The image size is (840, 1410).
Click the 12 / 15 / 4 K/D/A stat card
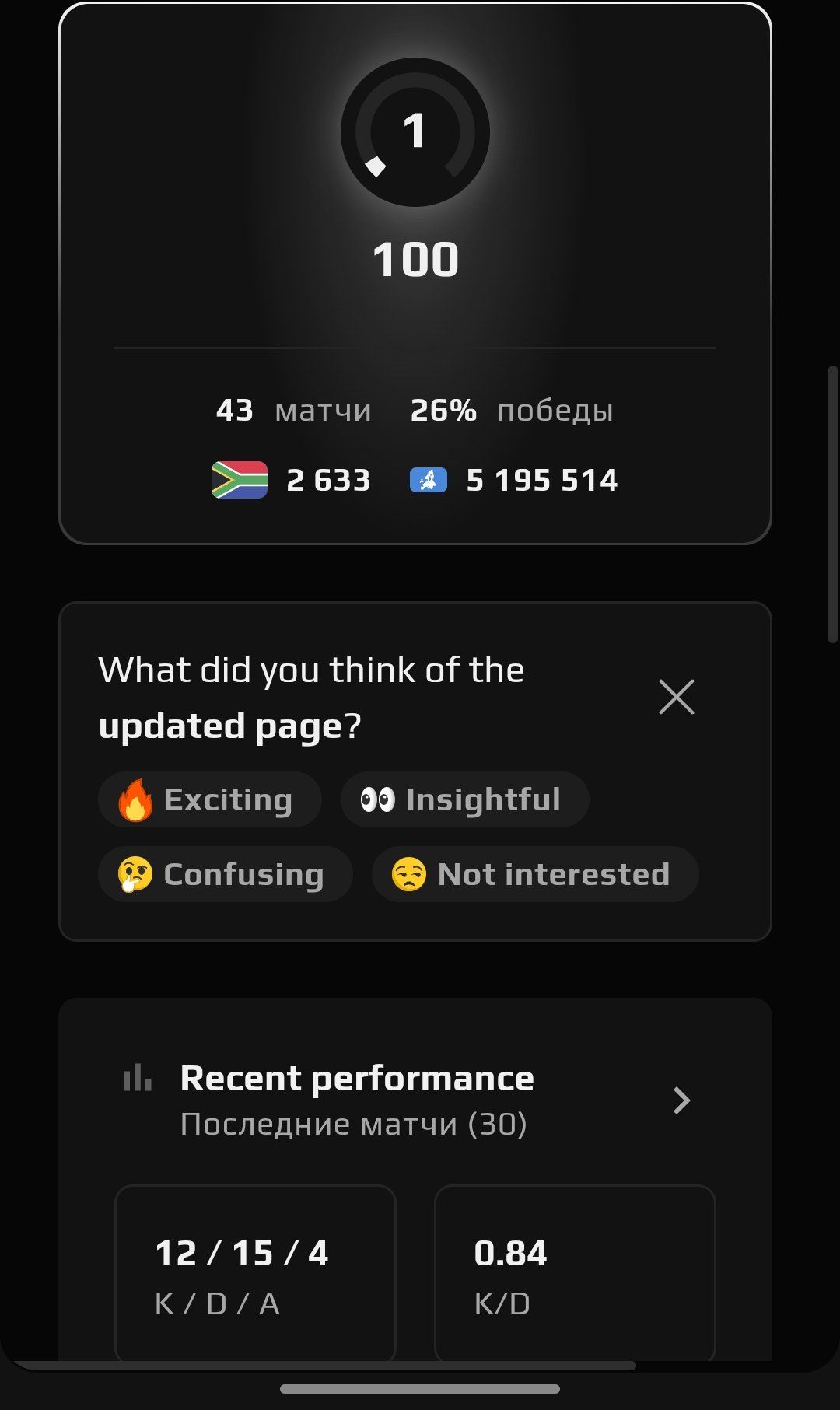tap(255, 1273)
